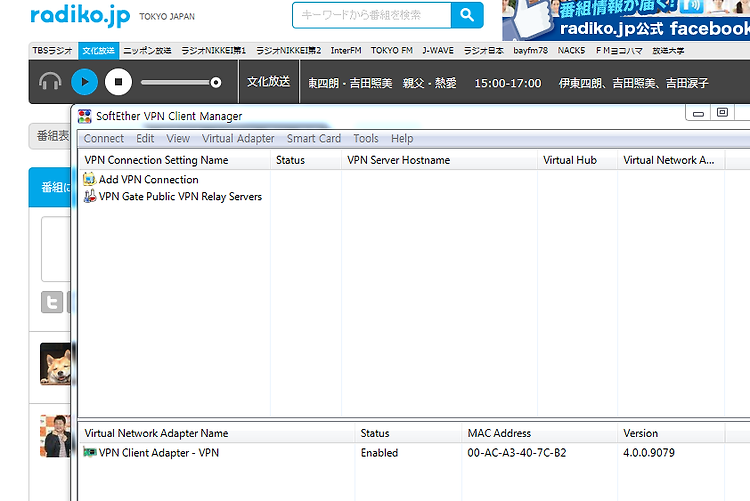Image resolution: width=750 pixels, height=501 pixels.
Task: Sort by Virtual Network A... column header
Action: tap(671, 160)
